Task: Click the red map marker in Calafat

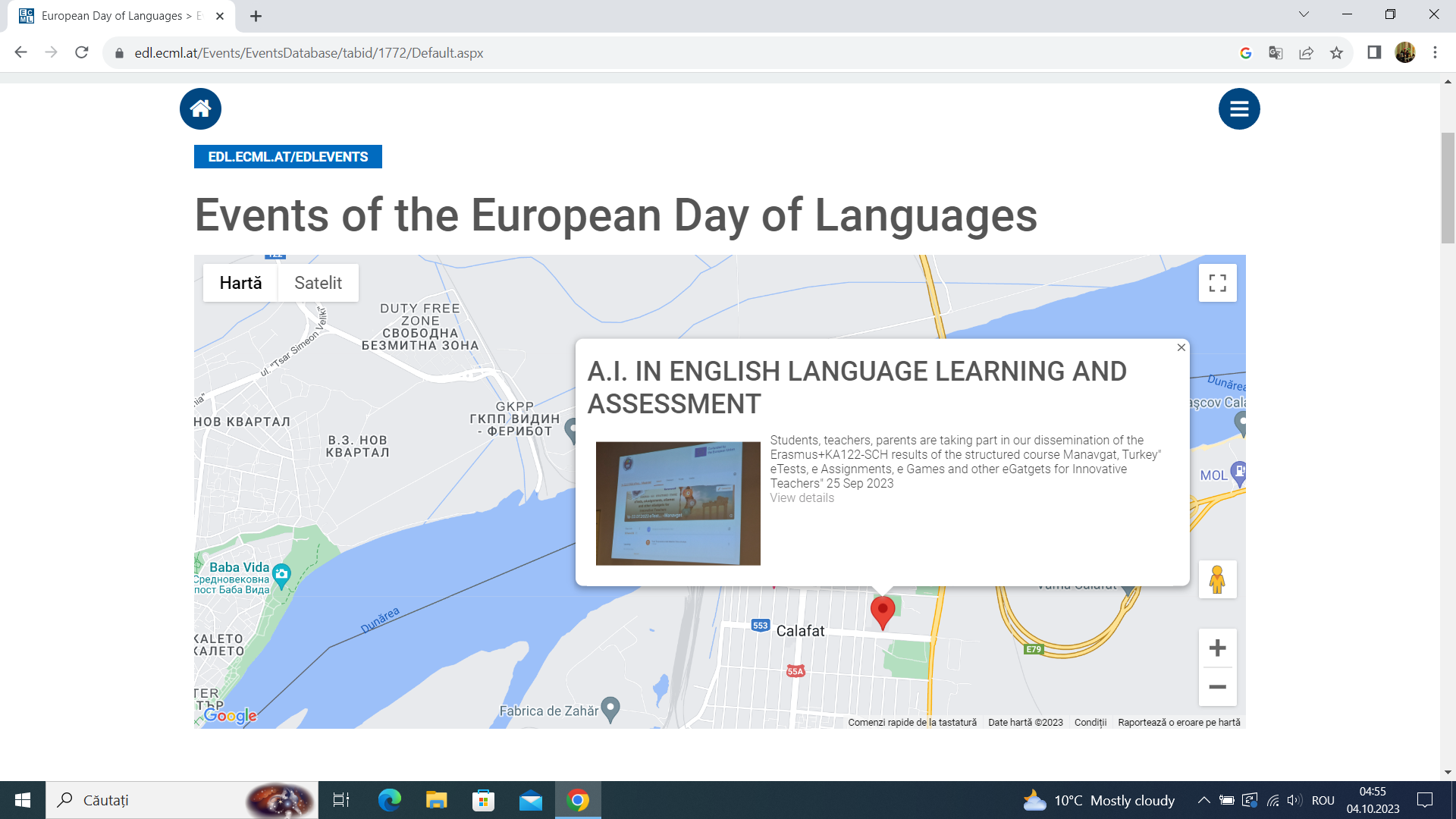Action: [882, 610]
